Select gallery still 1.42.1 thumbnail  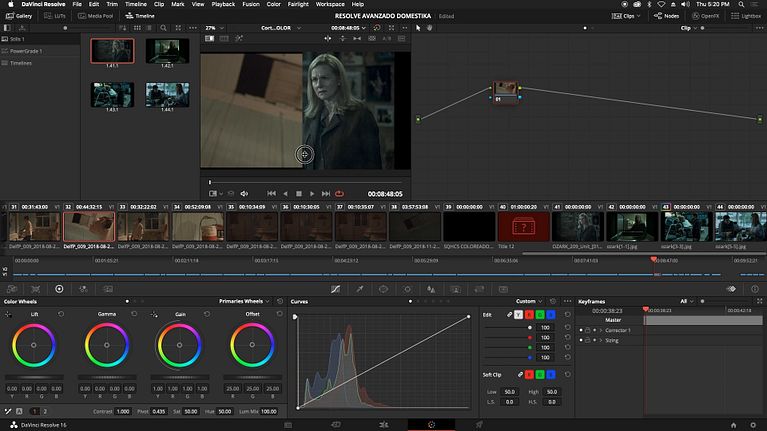pos(167,51)
